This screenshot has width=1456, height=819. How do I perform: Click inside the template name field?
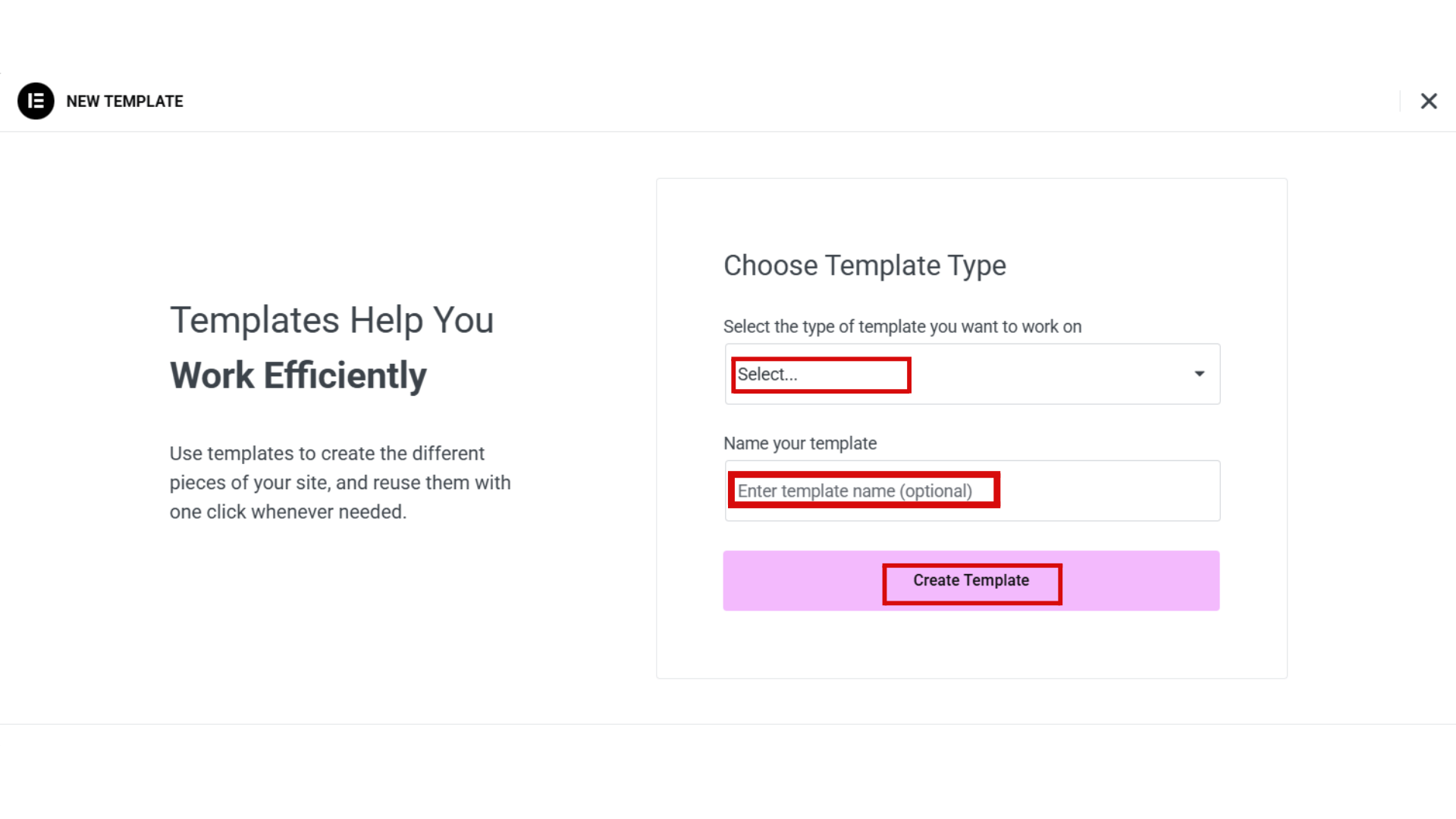pyautogui.click(x=971, y=491)
